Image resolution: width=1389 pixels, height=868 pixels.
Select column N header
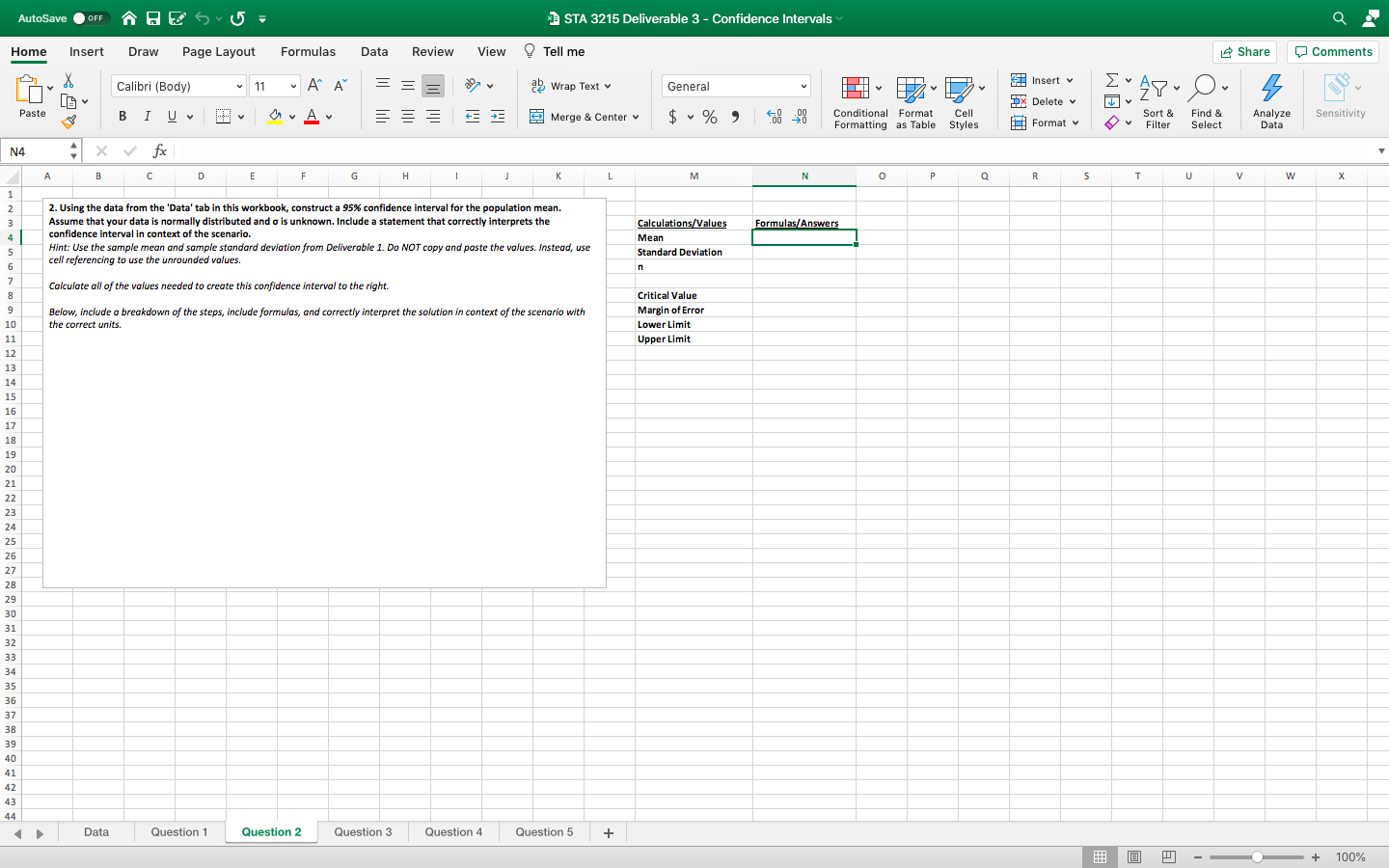pos(804,176)
